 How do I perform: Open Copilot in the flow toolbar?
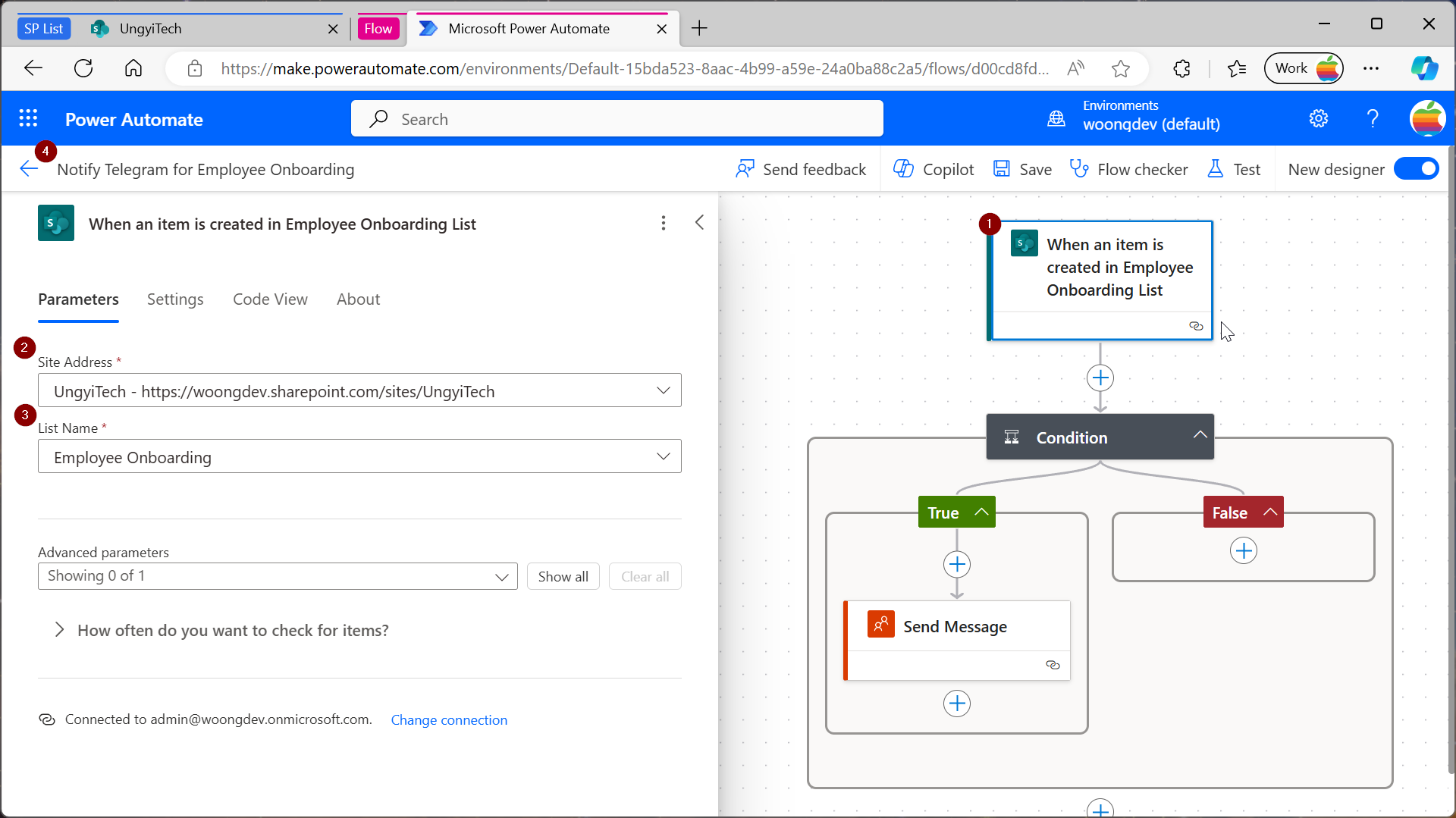[x=934, y=168]
